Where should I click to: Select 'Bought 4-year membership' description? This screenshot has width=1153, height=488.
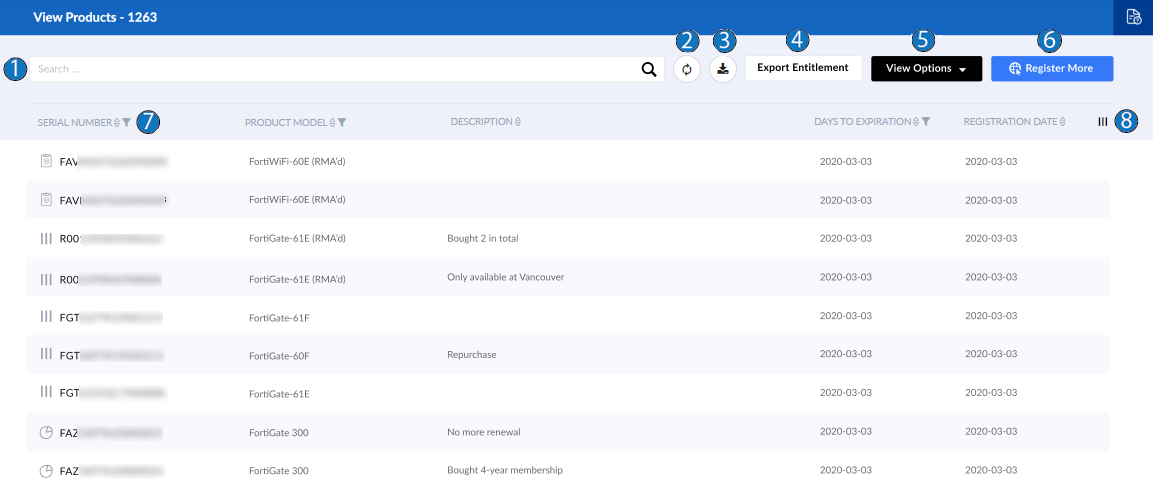click(504, 470)
